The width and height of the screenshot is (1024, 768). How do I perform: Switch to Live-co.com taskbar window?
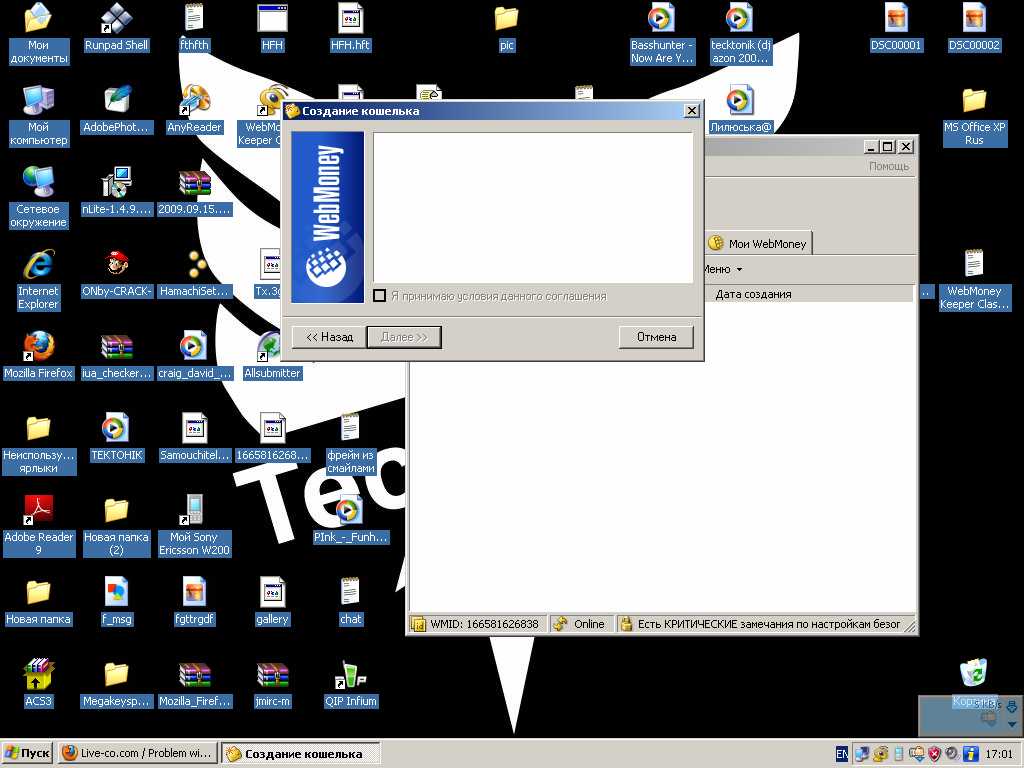click(x=137, y=753)
